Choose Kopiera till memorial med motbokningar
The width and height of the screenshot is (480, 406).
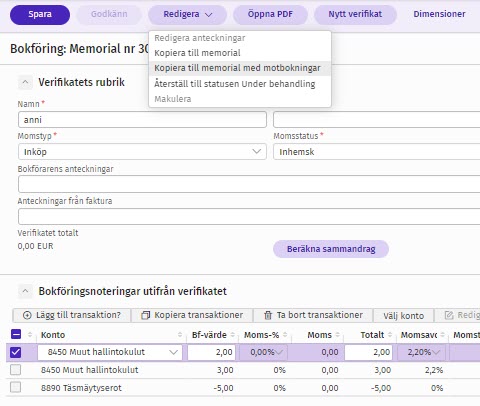[240, 68]
